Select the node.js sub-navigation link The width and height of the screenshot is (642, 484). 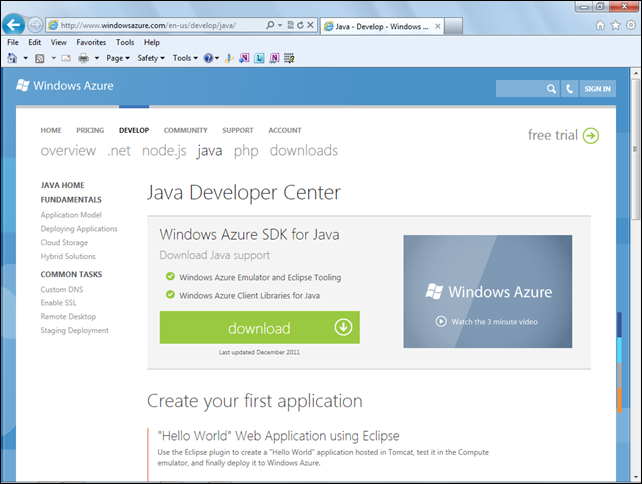click(164, 151)
